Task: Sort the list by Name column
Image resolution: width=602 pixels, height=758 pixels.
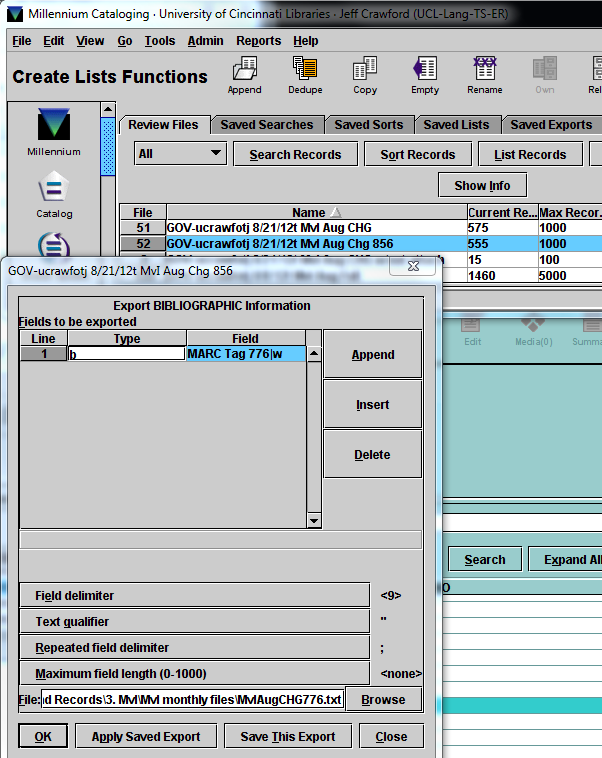Action: (308, 212)
